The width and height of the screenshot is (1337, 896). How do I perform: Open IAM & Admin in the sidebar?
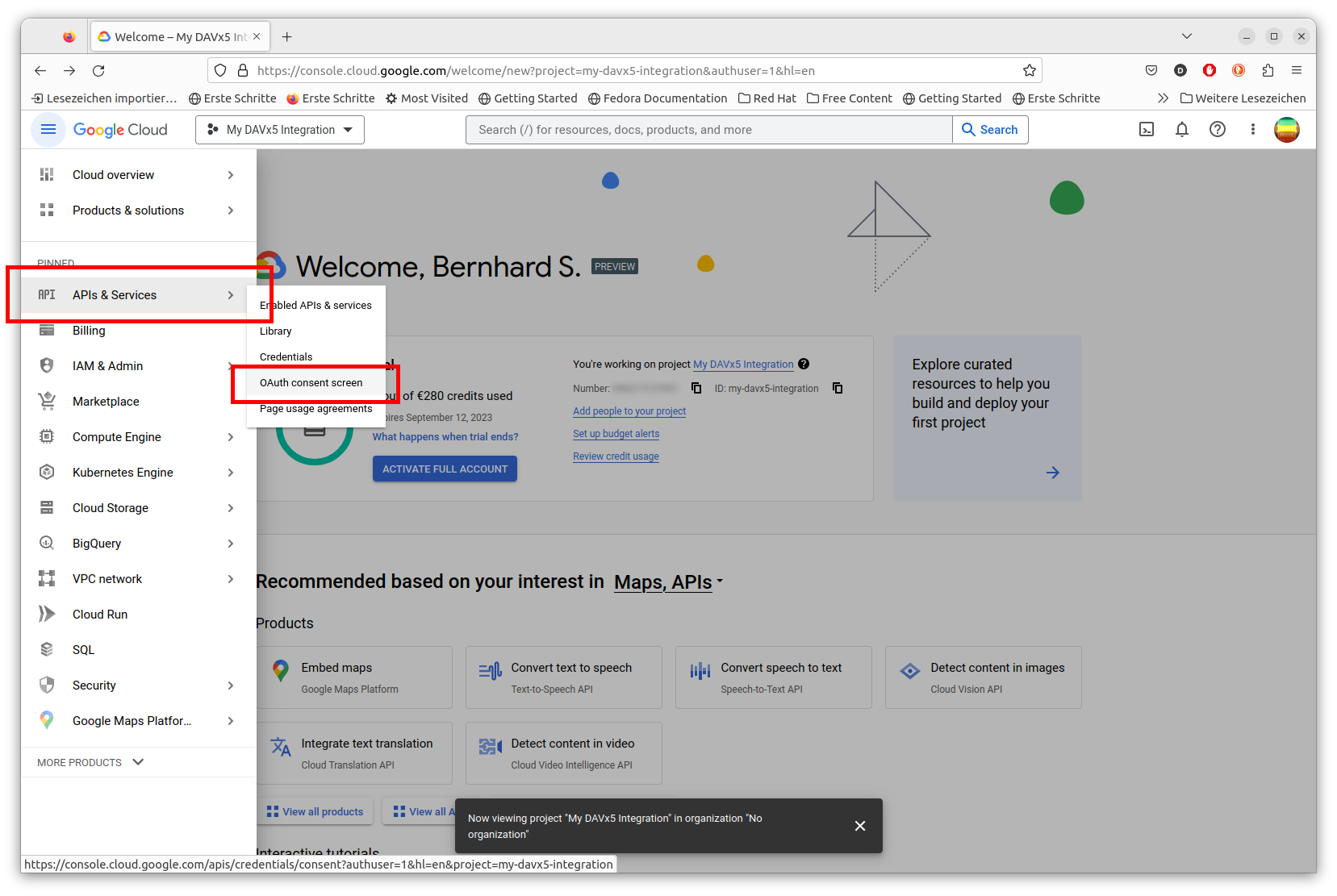139,366
